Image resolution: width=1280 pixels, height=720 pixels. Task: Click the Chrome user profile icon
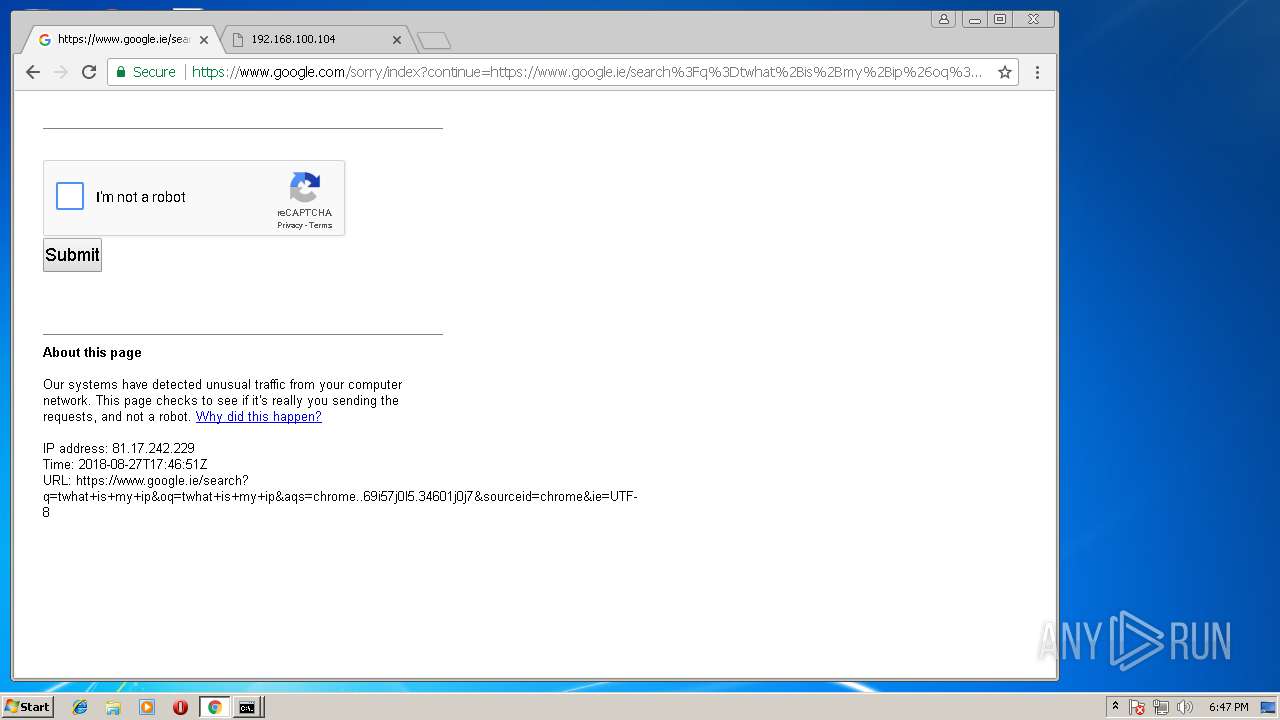click(x=943, y=19)
